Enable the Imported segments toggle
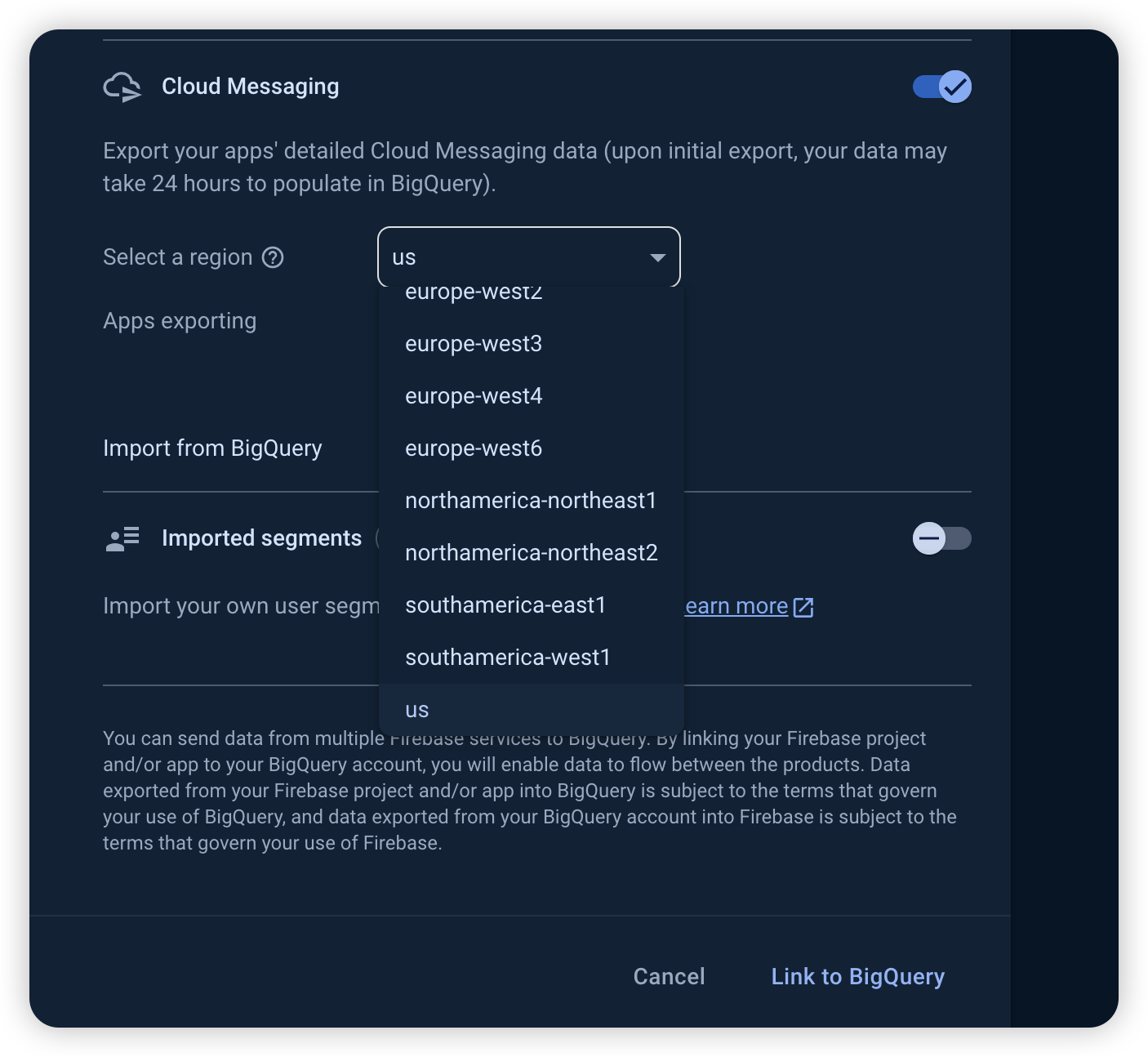This screenshot has width=1148, height=1057. [x=942, y=538]
